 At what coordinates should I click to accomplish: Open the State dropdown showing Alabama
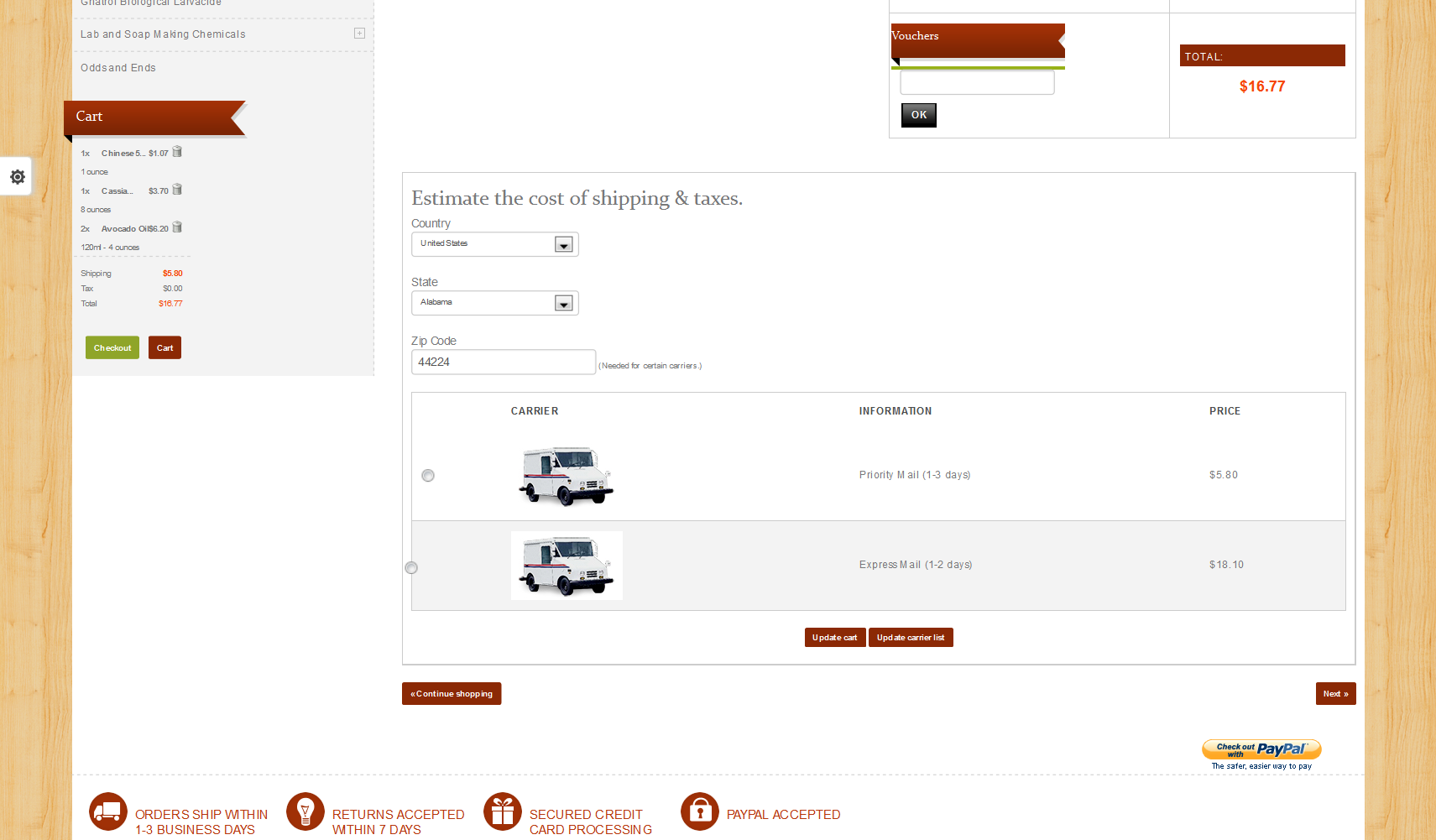point(495,303)
